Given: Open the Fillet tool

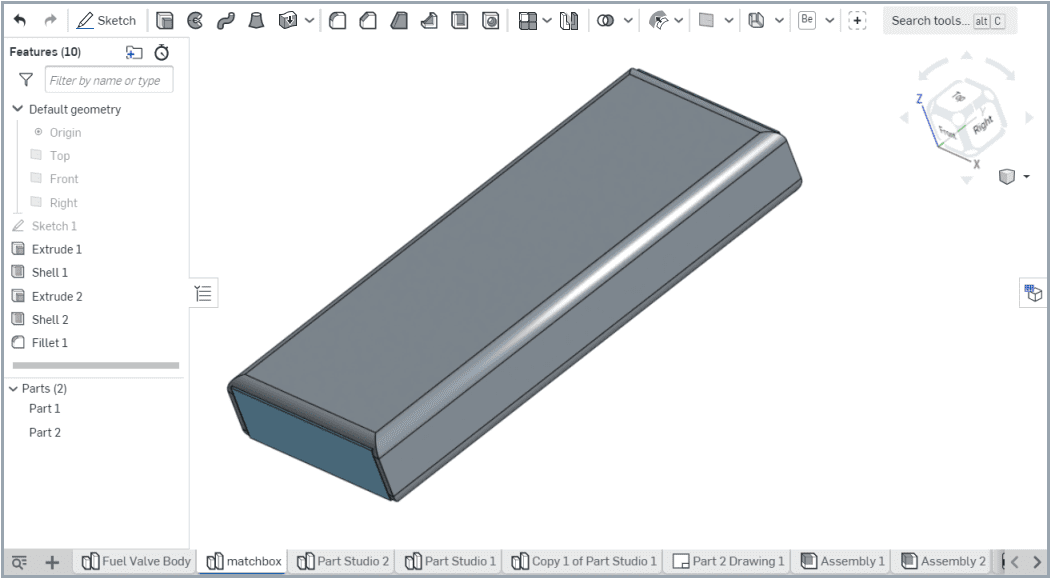Looking at the screenshot, I should (x=337, y=20).
